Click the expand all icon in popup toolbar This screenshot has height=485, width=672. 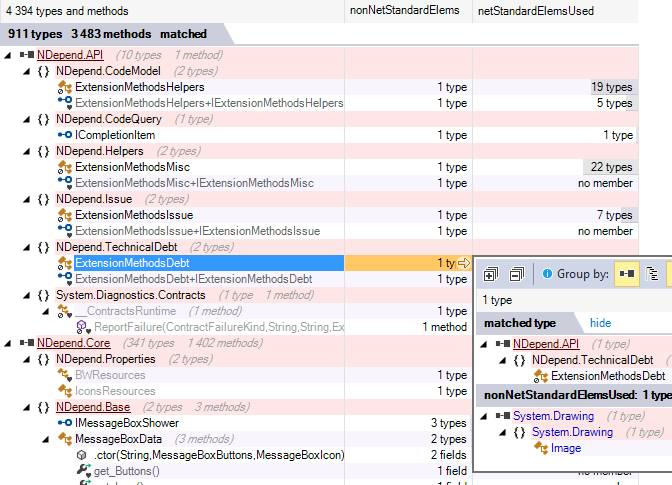pos(490,274)
